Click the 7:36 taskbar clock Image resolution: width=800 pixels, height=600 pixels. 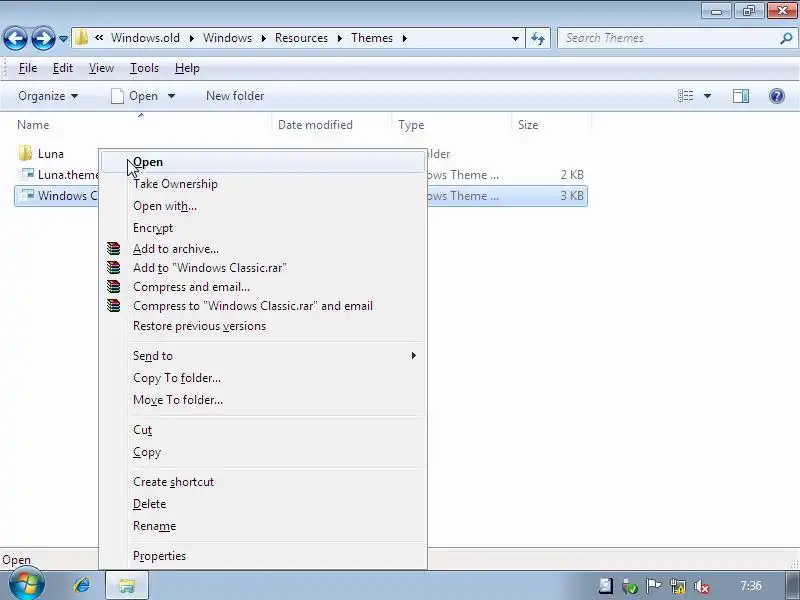[751, 586]
